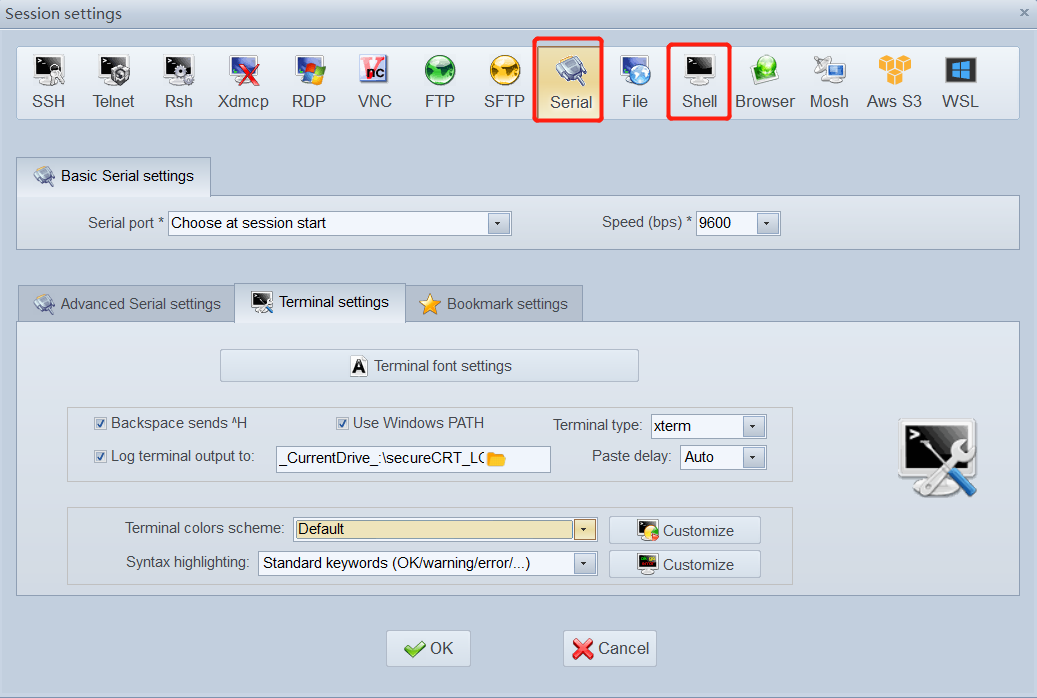Choose the VNC session type
Viewport: 1037px width, 698px height.
374,82
